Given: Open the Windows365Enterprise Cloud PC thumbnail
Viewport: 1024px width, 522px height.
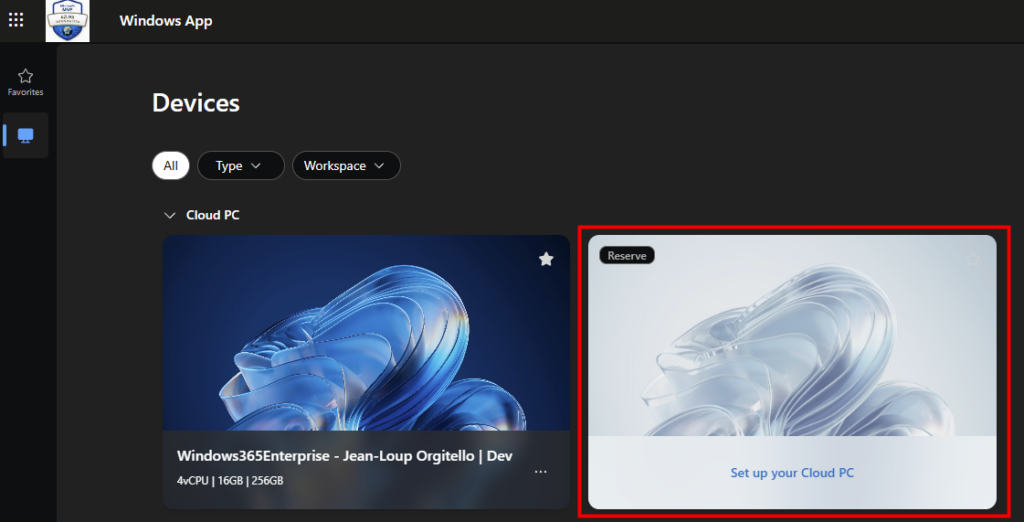Looking at the screenshot, I should pyautogui.click(x=366, y=333).
